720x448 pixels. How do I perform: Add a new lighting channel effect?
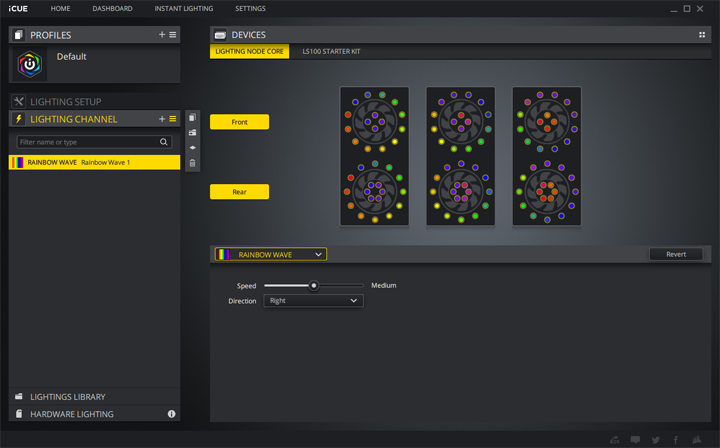pos(162,119)
